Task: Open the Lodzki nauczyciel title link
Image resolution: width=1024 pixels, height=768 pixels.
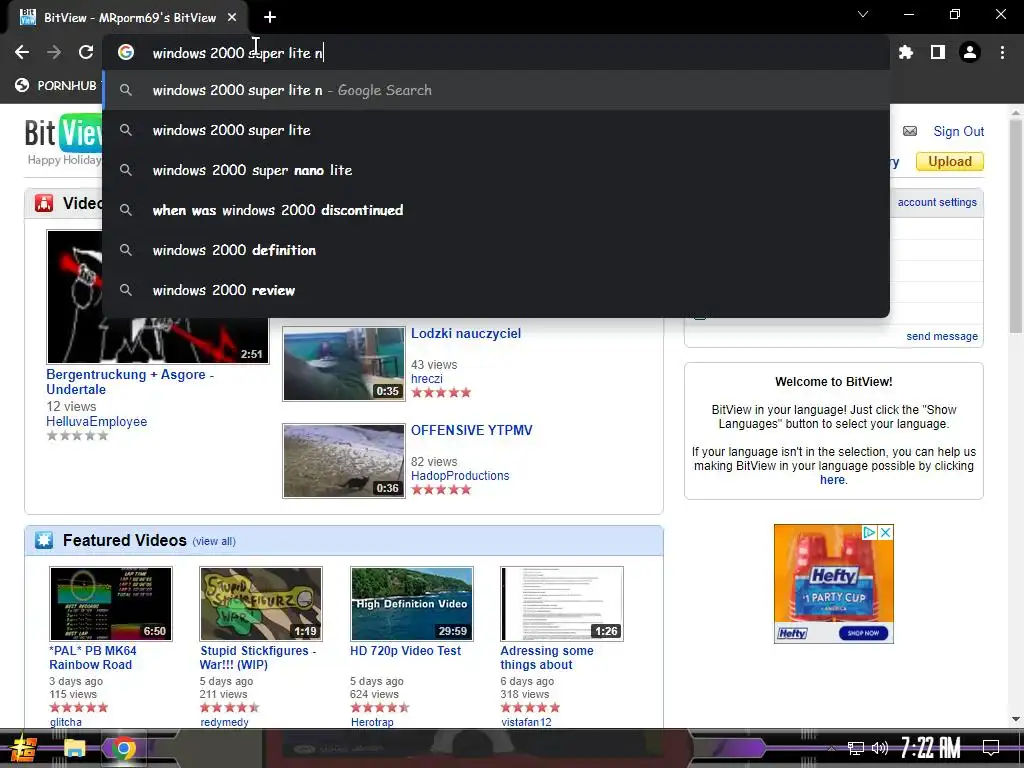Action: (466, 334)
